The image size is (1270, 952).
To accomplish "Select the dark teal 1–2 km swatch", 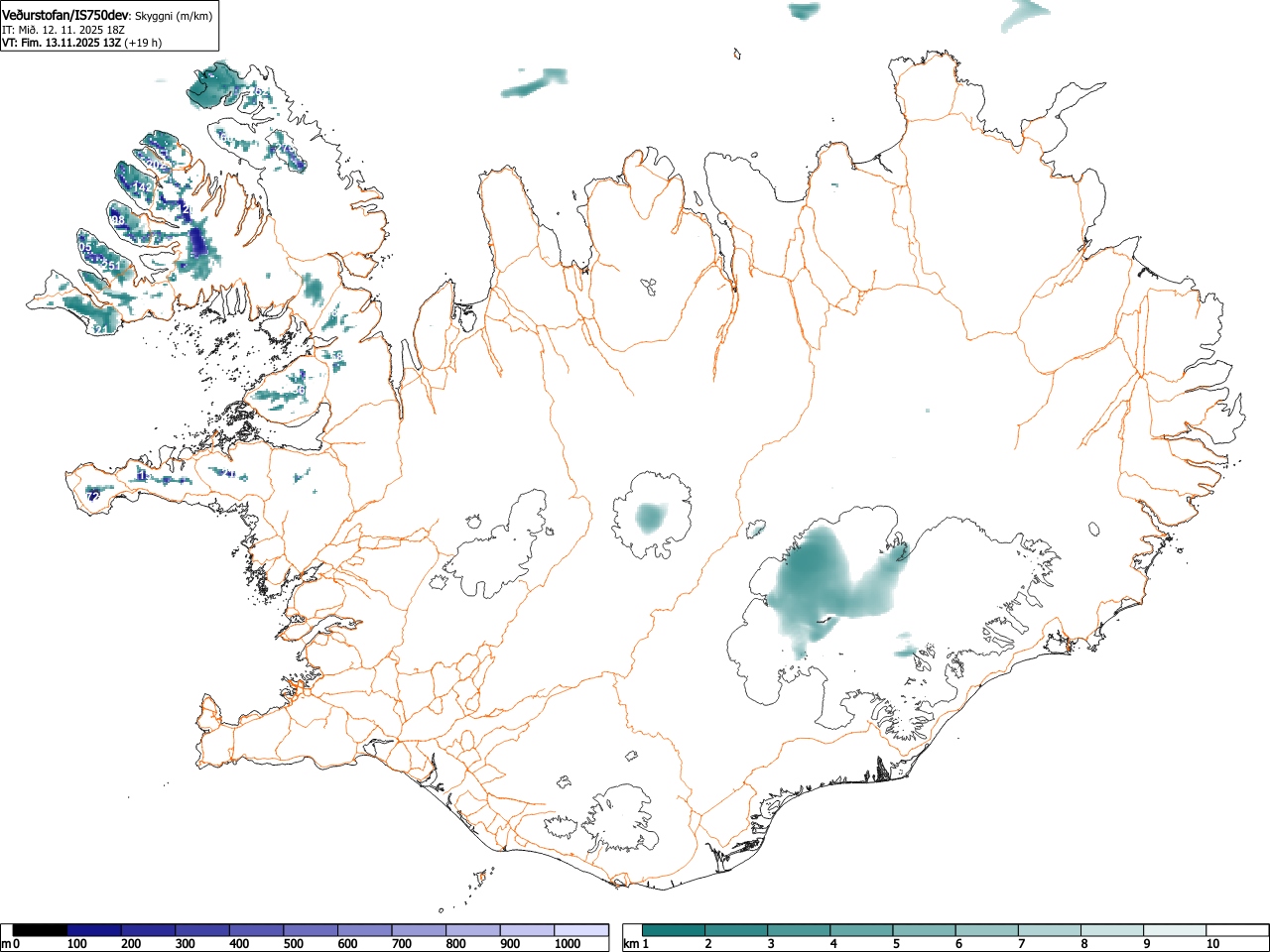I will tap(674, 930).
